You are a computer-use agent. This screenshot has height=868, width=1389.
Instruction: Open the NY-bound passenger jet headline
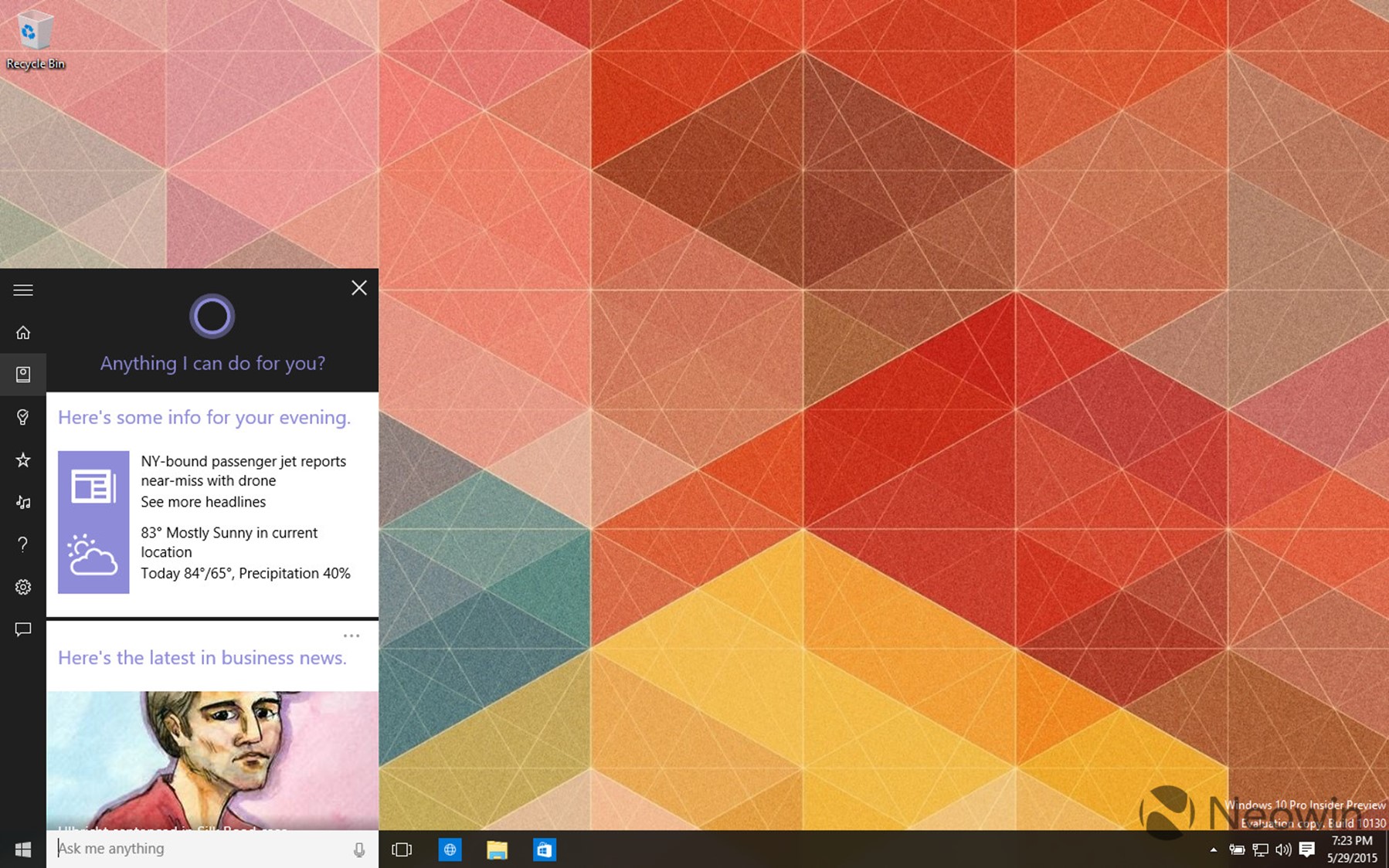(243, 470)
